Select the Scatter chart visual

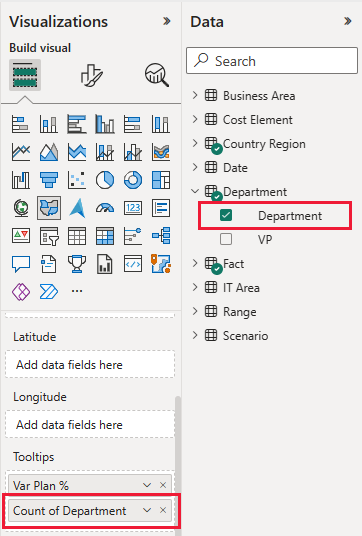click(x=77, y=180)
